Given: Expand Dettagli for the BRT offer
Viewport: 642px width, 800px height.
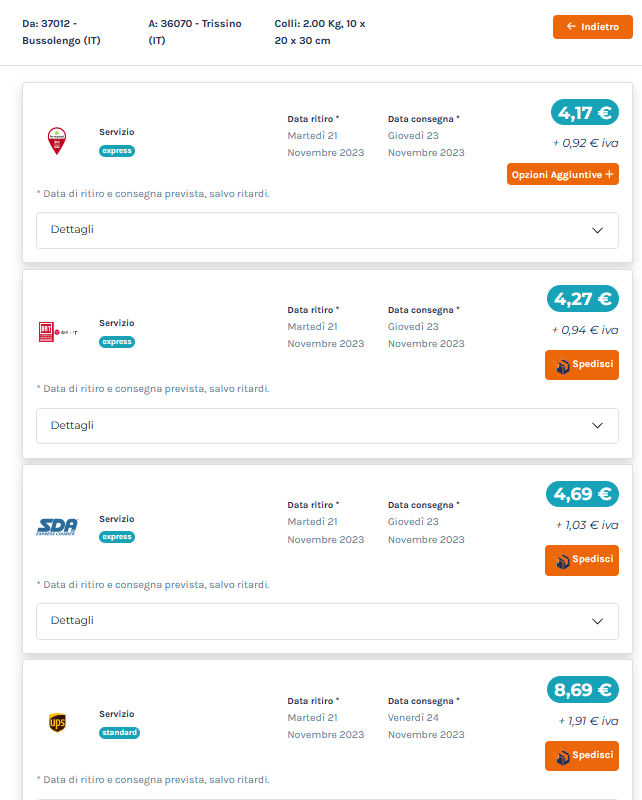Looking at the screenshot, I should tap(327, 426).
